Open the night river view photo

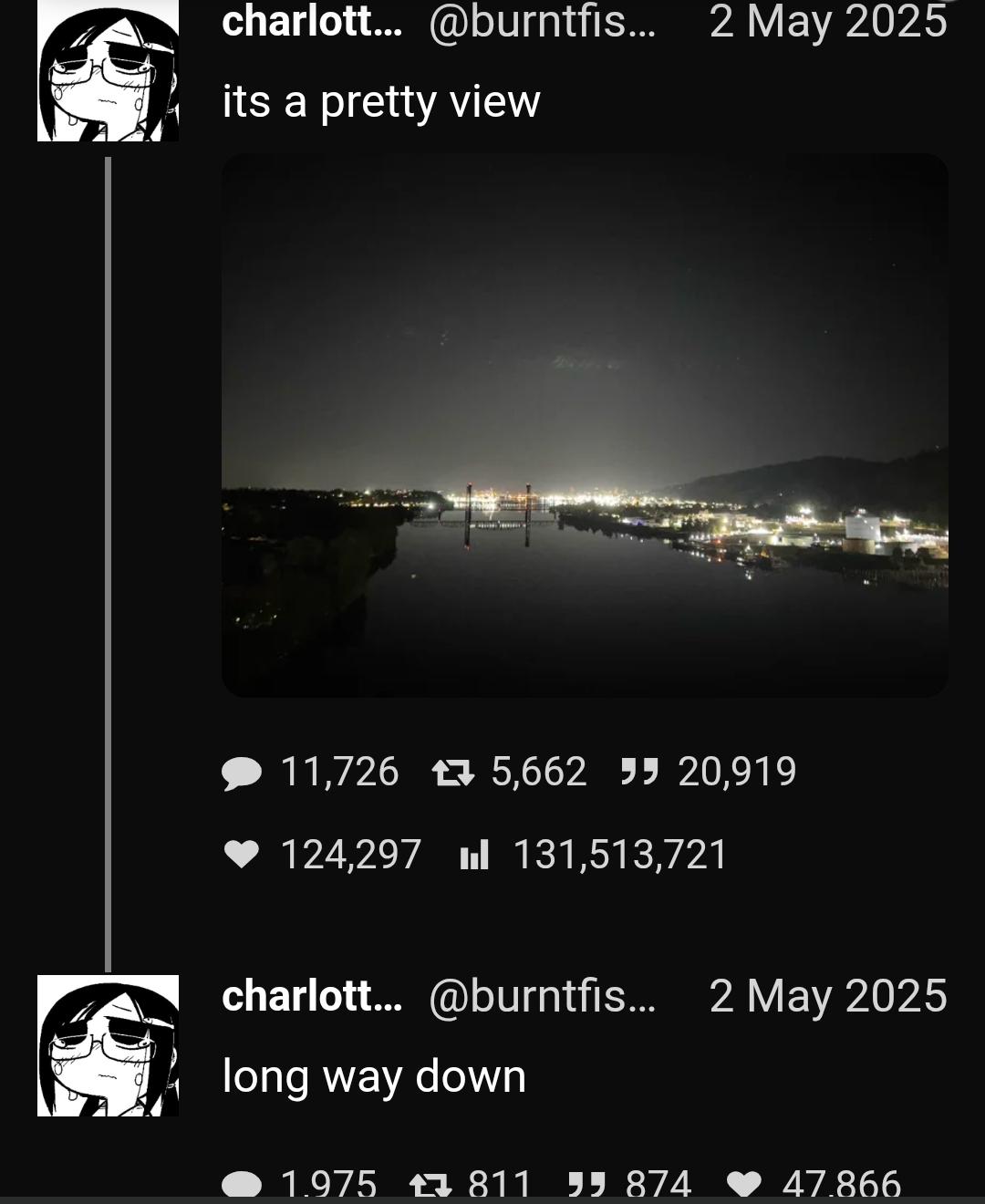tap(585, 425)
